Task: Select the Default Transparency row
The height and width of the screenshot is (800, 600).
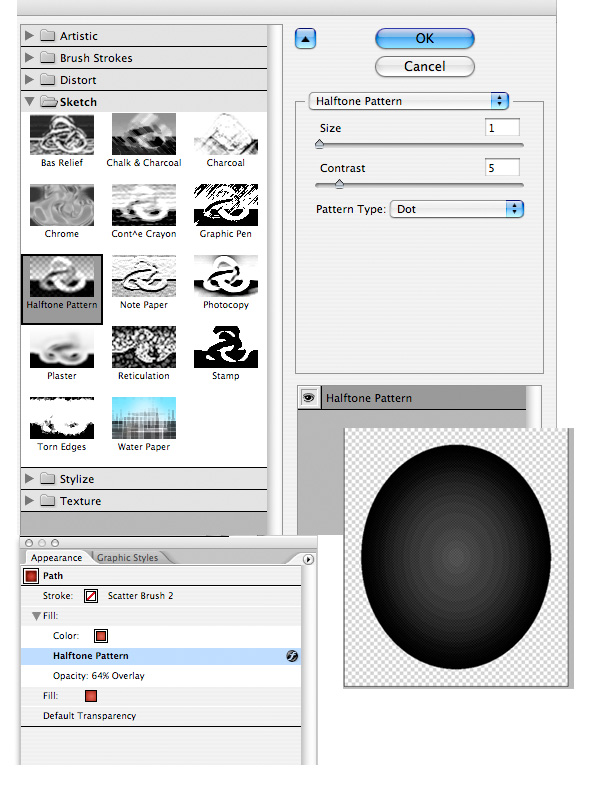Action: [161, 715]
